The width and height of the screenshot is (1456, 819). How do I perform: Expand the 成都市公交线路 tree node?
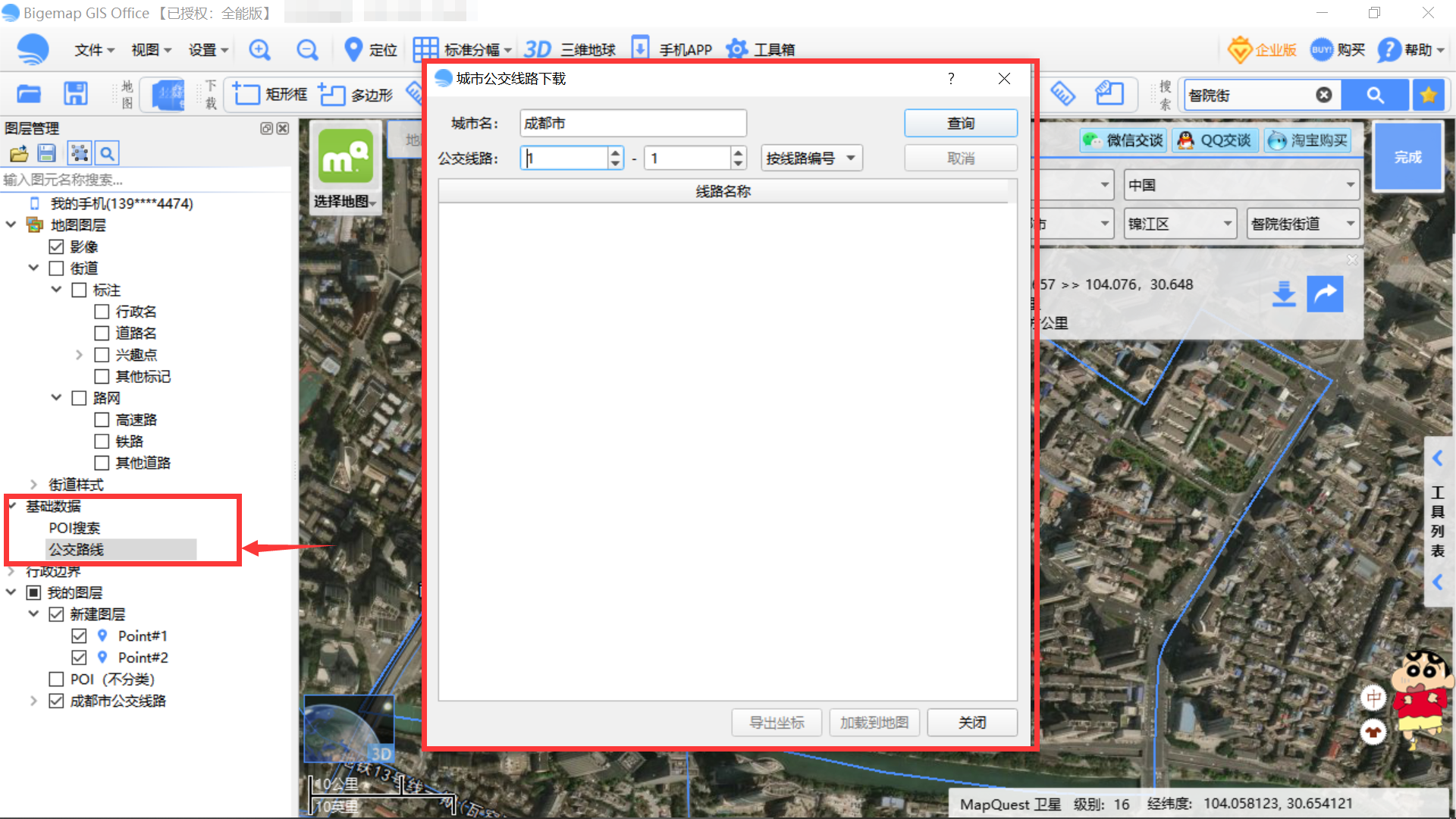(x=33, y=701)
